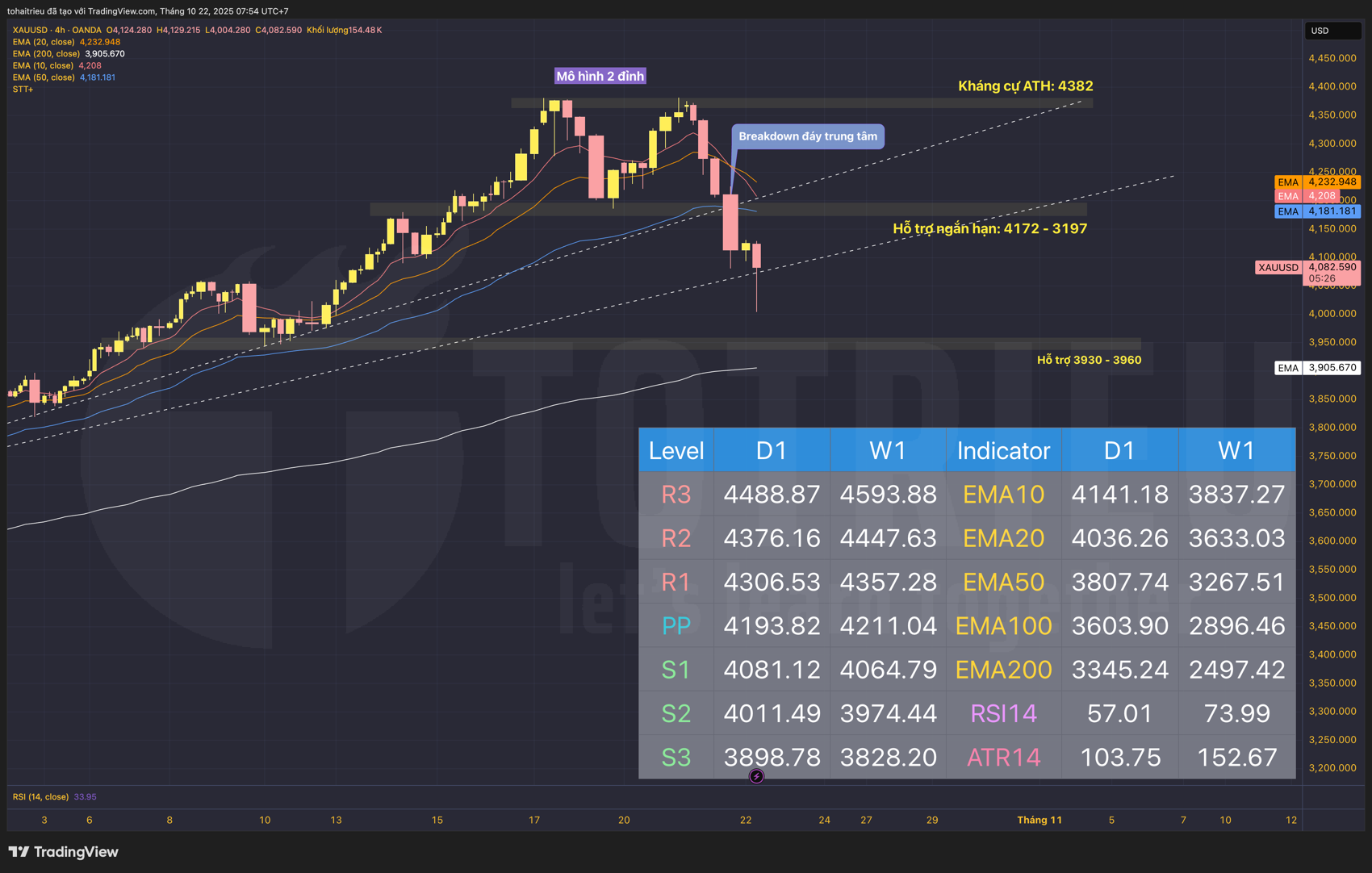Expand the XAUUSD 4h OANDA symbol legend
This screenshot has width=1372, height=873.
click(56, 30)
